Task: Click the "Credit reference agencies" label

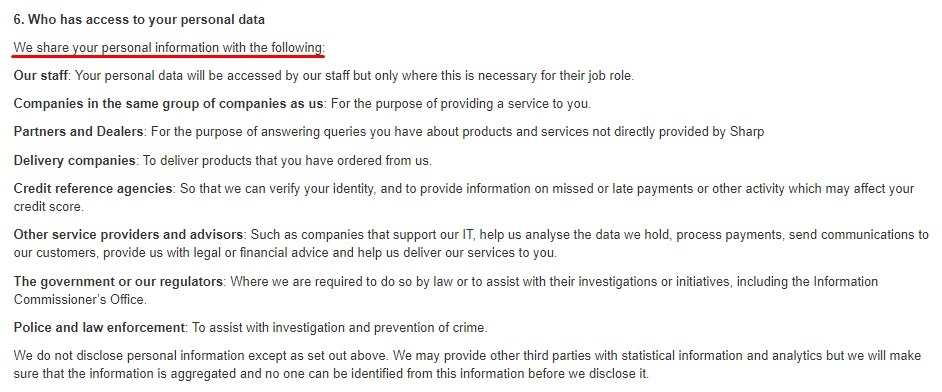Action: click(x=93, y=188)
